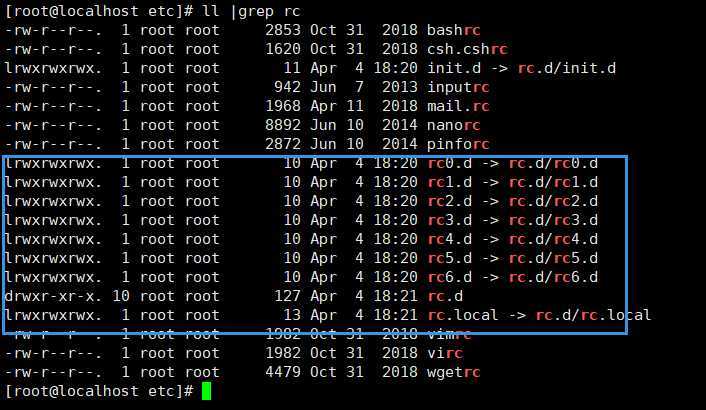The width and height of the screenshot is (706, 410).
Task: Select the file name 'nanorc'
Action: tap(454, 125)
